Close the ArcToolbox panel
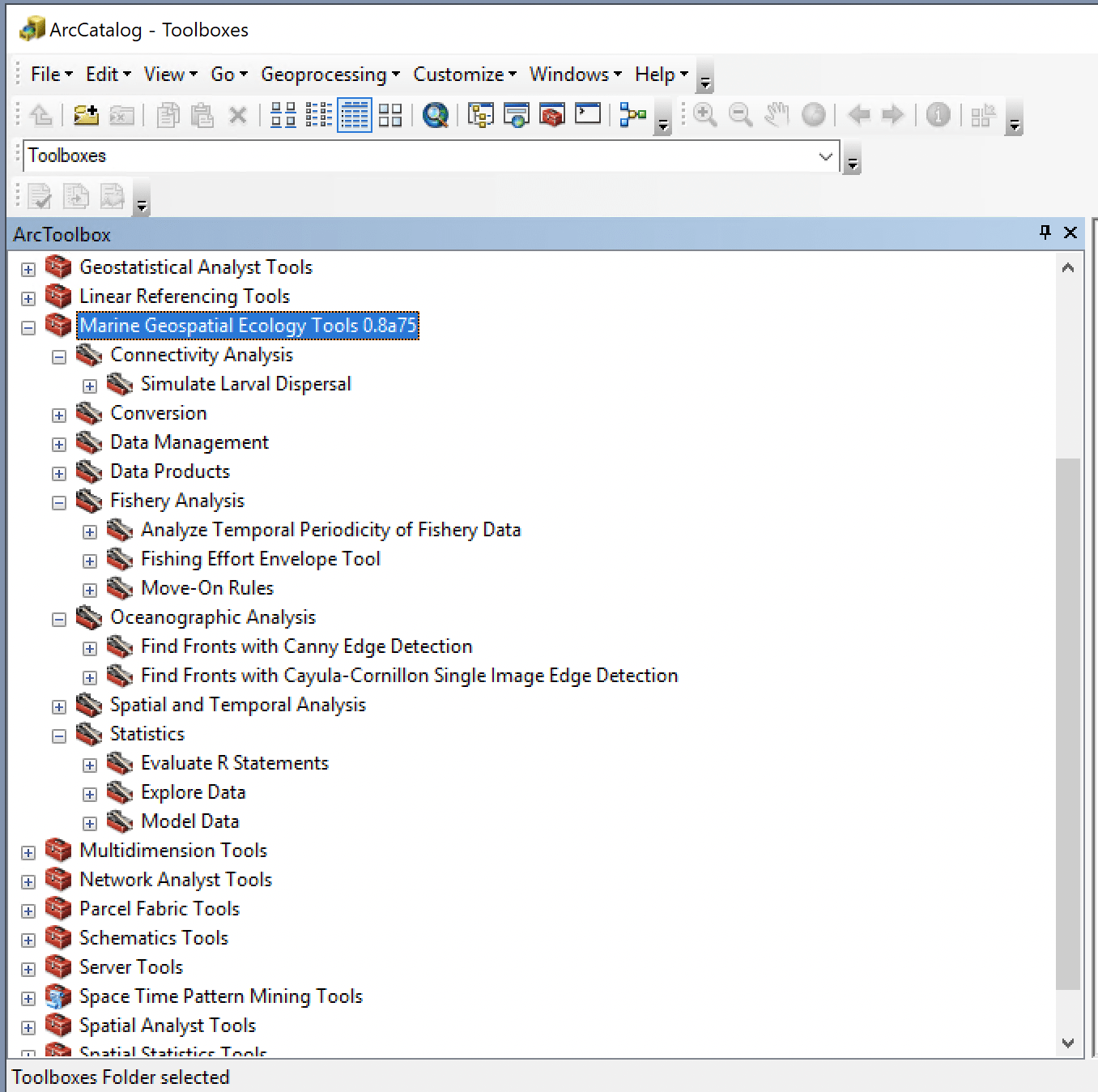 (x=1070, y=232)
